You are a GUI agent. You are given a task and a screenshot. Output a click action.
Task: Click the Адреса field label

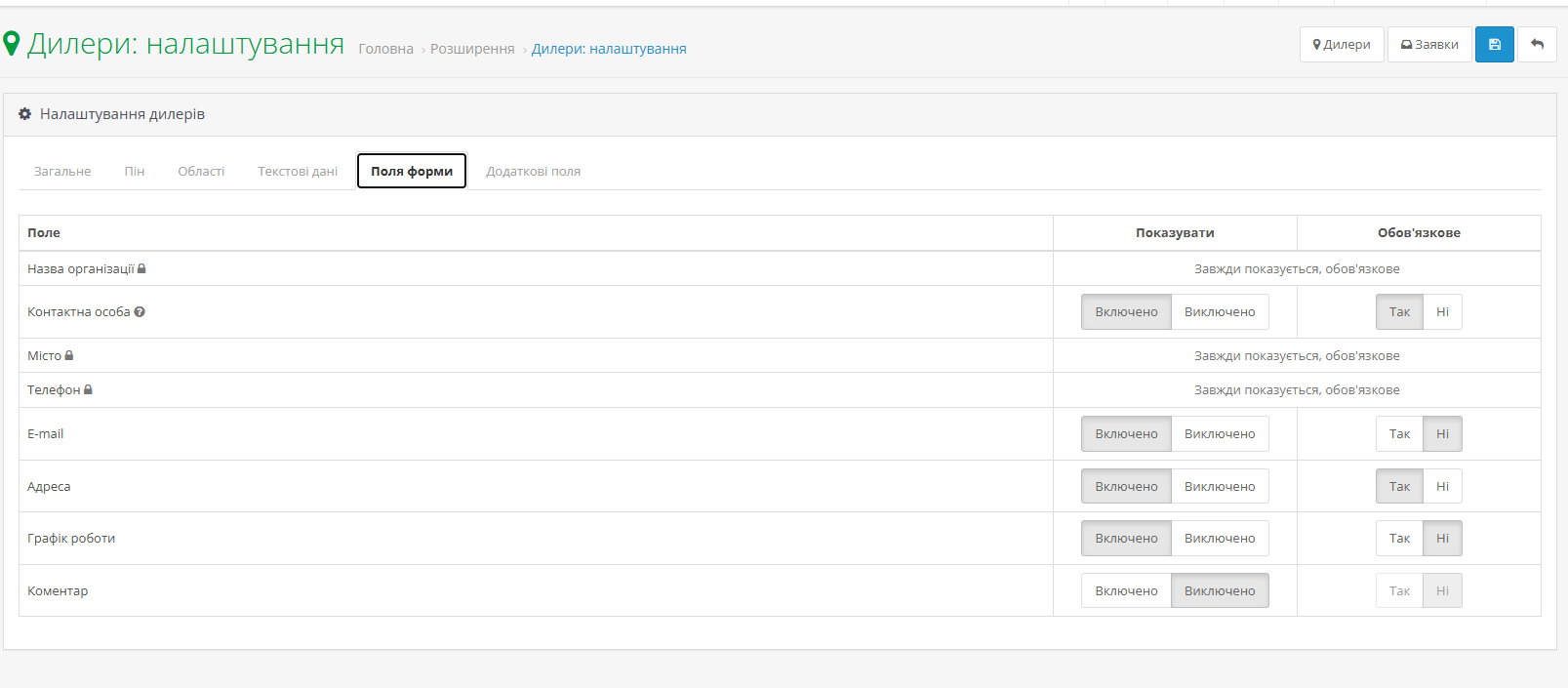(x=49, y=486)
